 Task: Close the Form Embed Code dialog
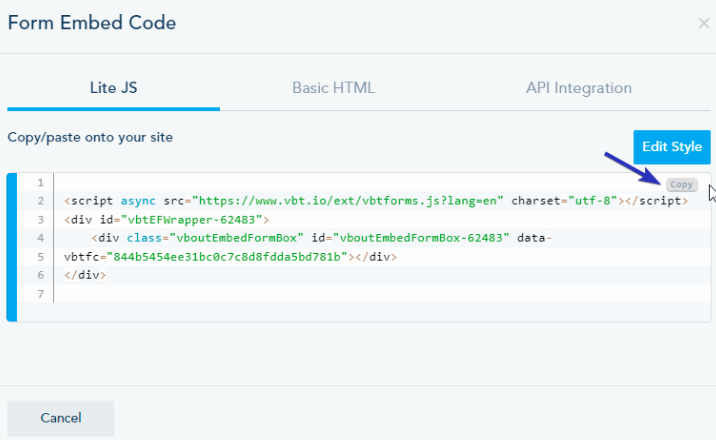coord(703,23)
